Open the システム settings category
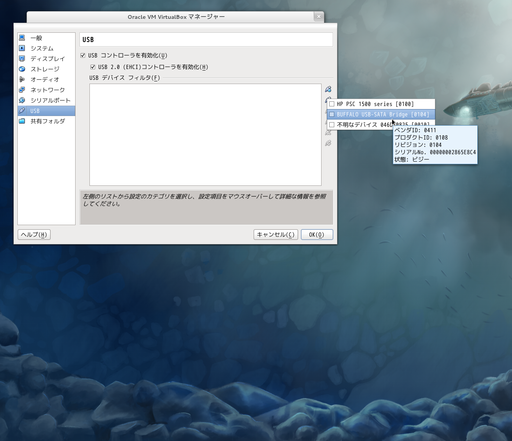The height and width of the screenshot is (441, 512). (x=46, y=48)
